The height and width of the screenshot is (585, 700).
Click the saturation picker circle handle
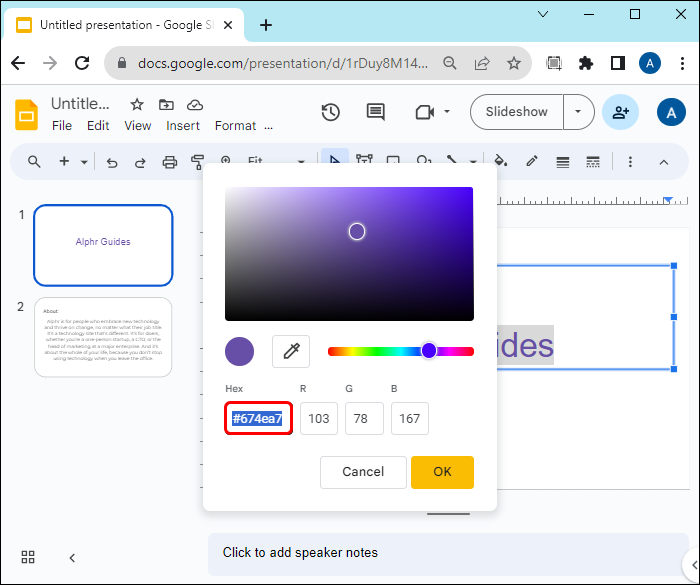coord(357,231)
